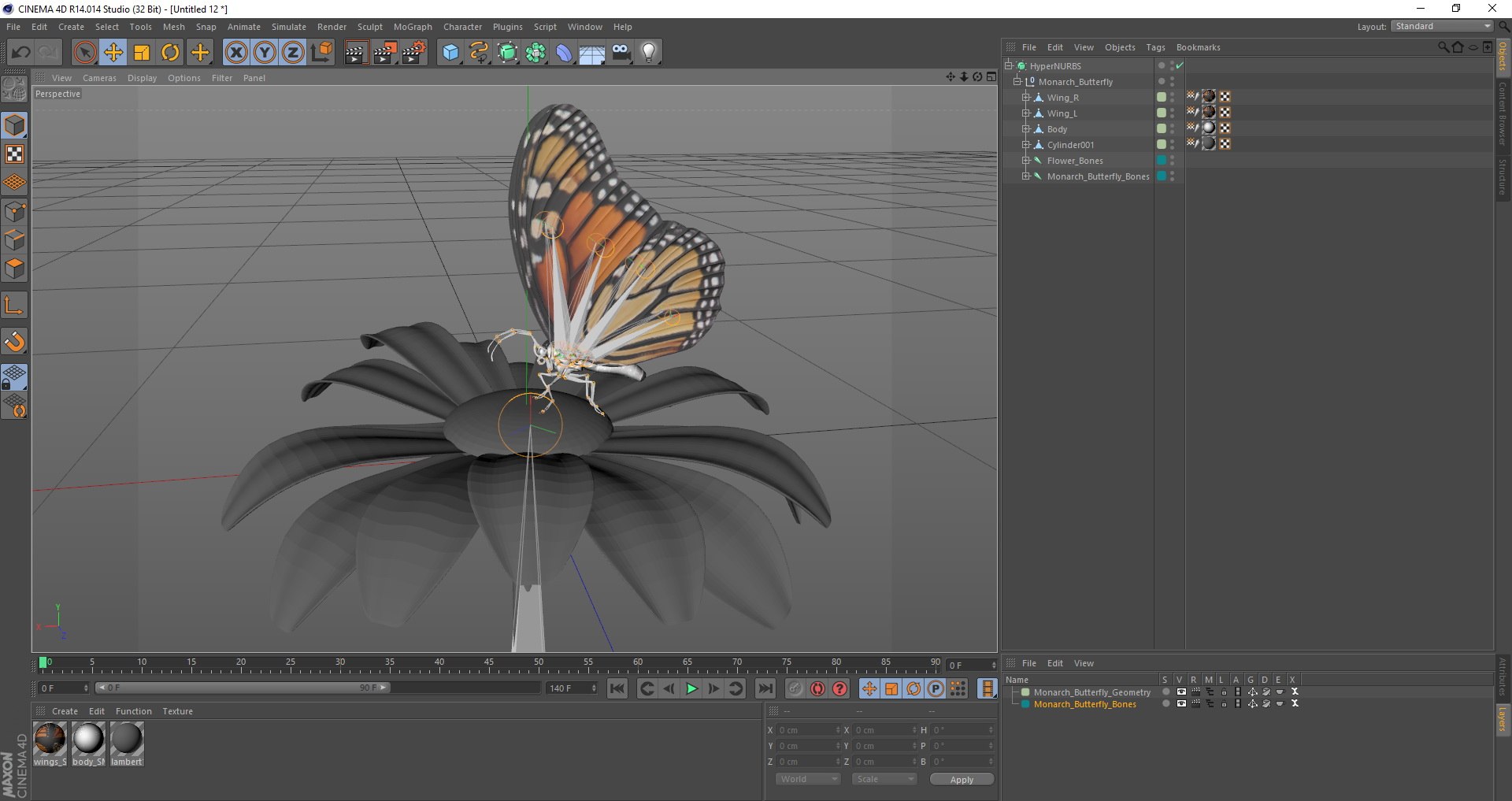This screenshot has width=1512, height=801.
Task: Toggle Y axis lock
Action: [265, 53]
